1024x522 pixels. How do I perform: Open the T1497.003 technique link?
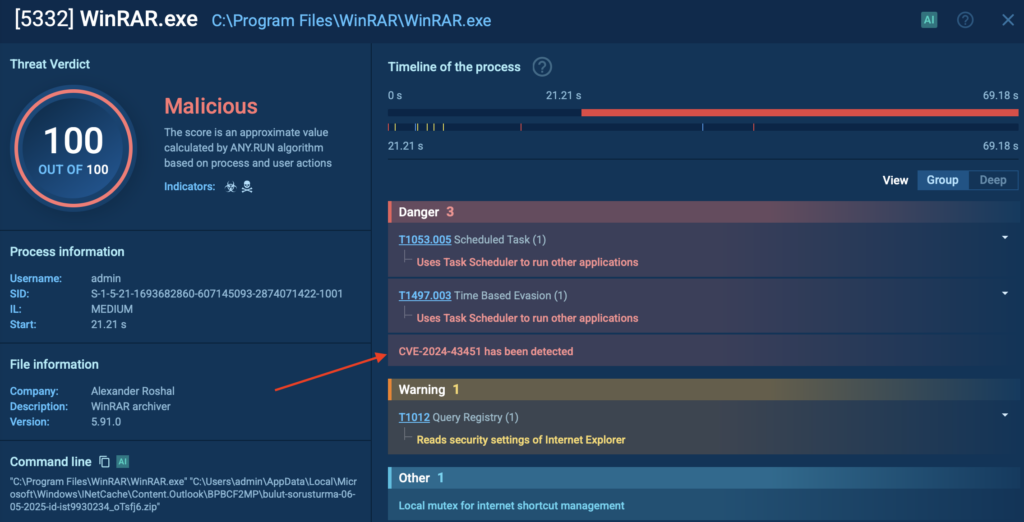pos(425,296)
